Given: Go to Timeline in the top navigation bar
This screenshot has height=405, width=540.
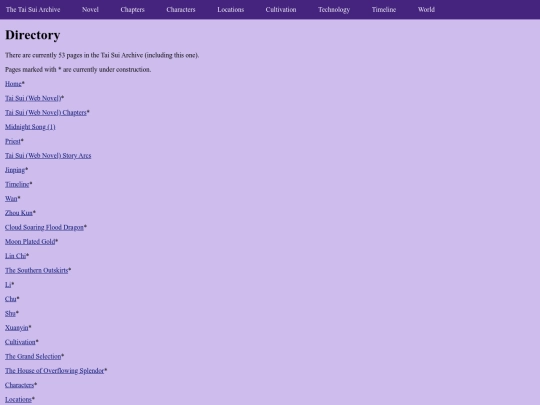Looking at the screenshot, I should point(384,10).
